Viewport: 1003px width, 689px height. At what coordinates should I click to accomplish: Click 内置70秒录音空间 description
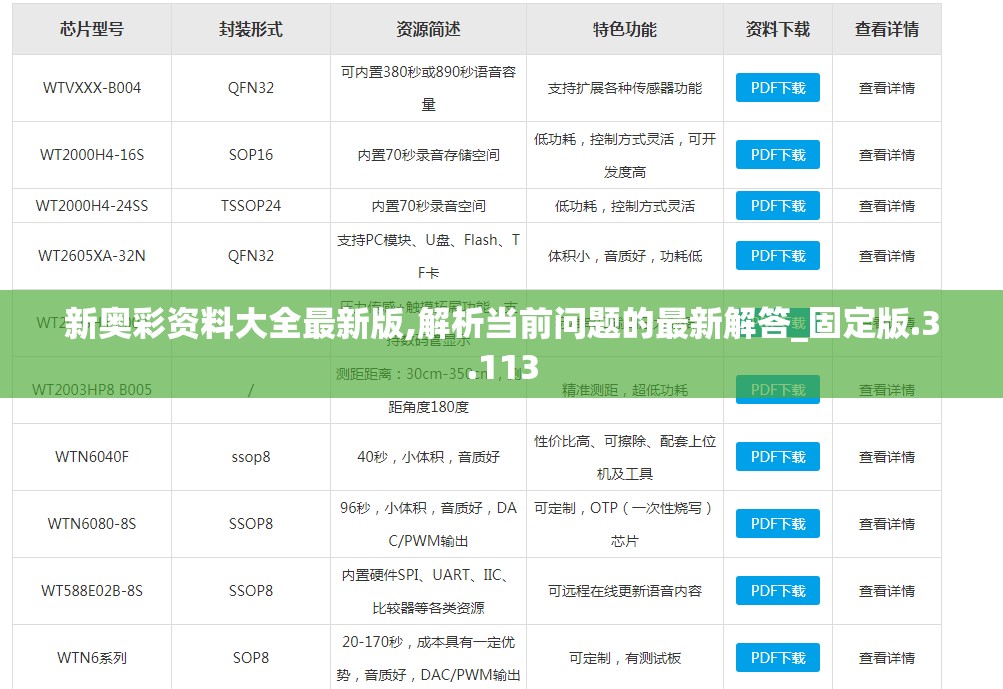coord(428,206)
